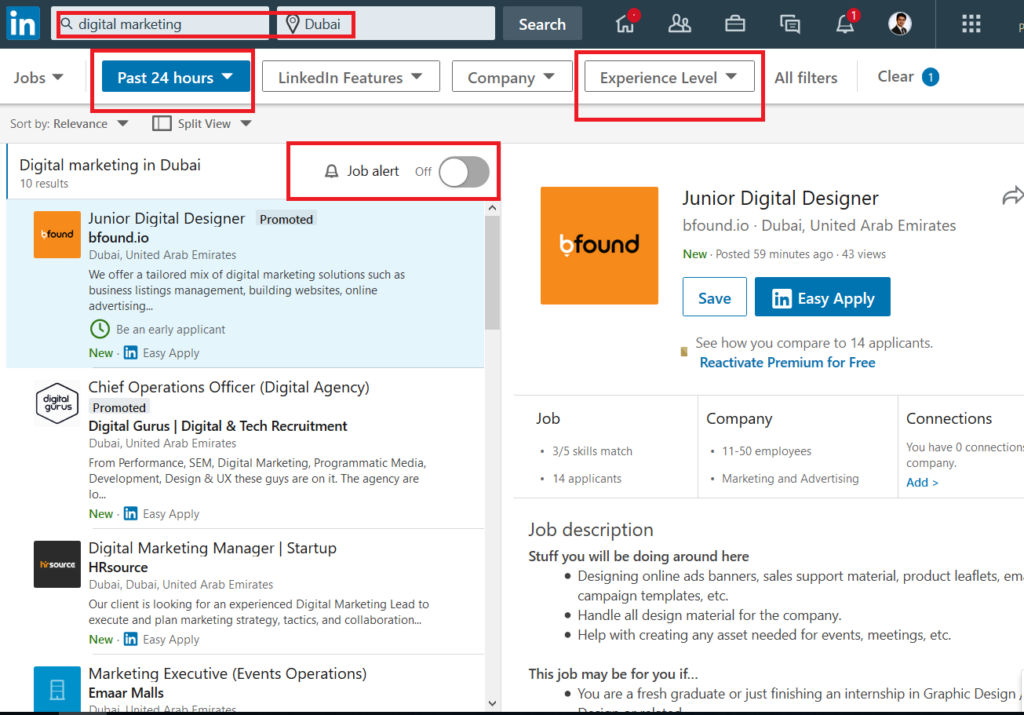Click '10 results' count text
Viewport: 1024px width, 715px height.
[44, 183]
